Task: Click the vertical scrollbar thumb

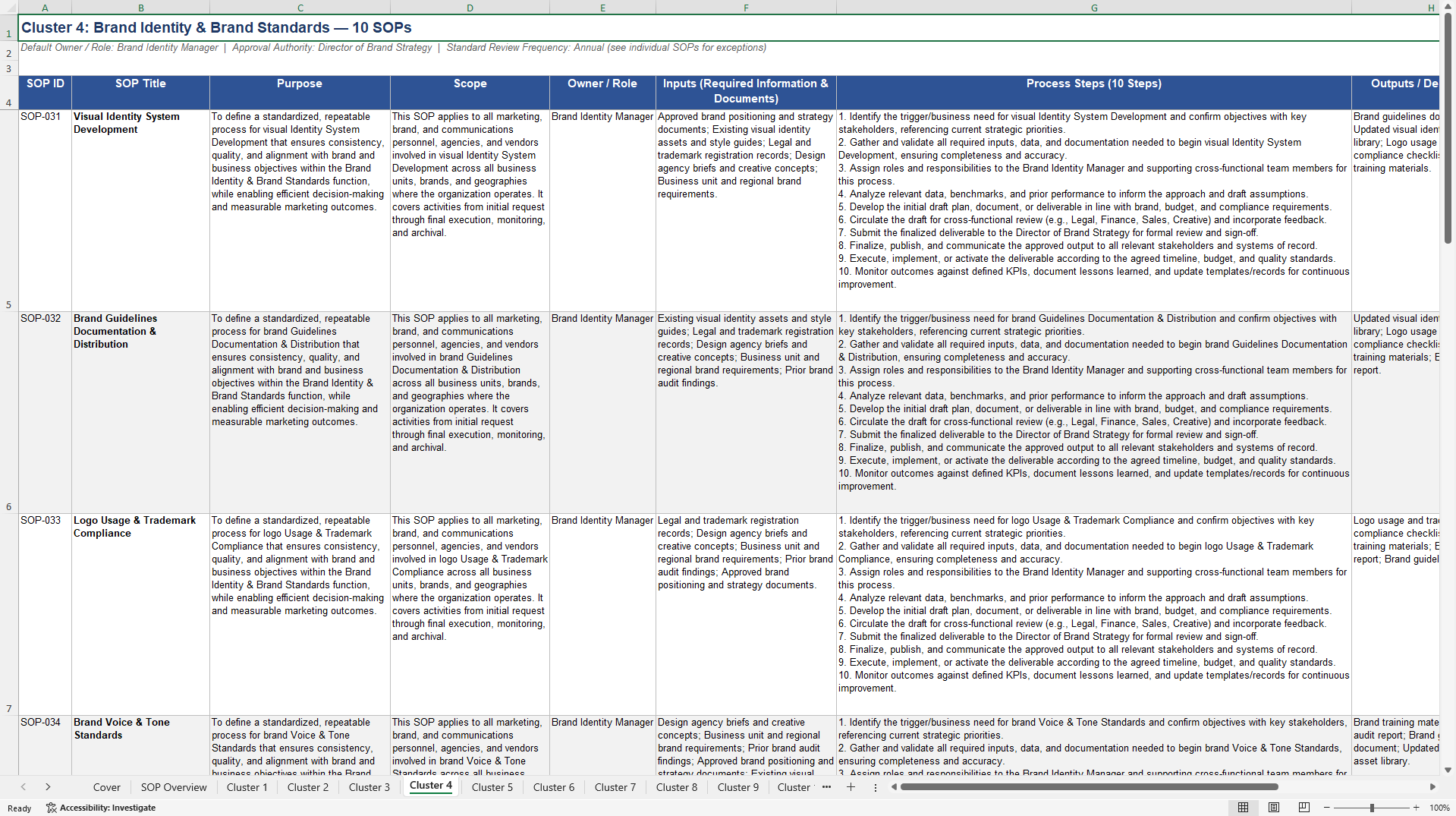Action: [1448, 128]
